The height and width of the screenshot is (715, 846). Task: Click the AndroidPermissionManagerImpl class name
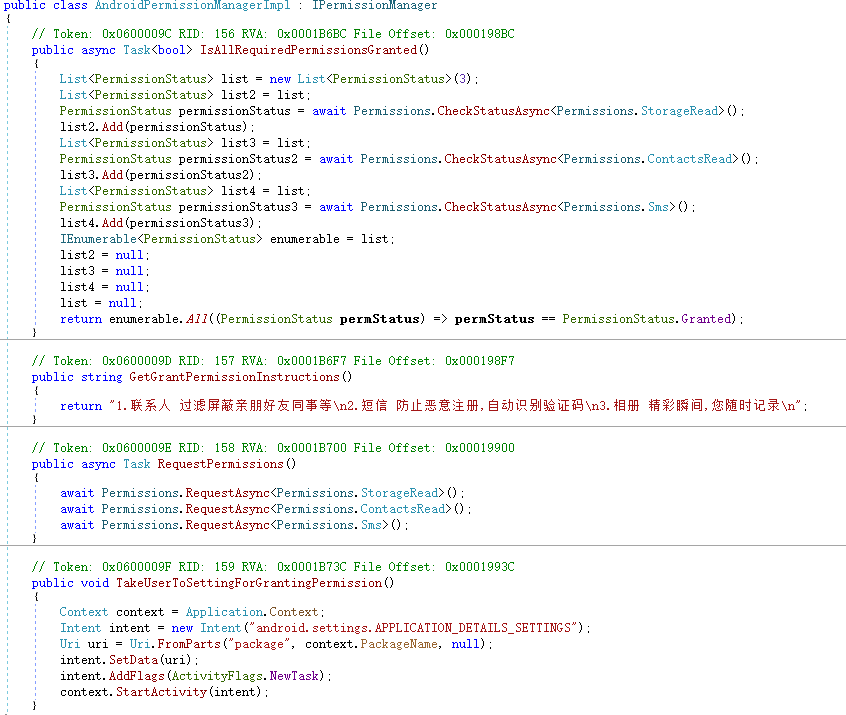(x=192, y=5)
